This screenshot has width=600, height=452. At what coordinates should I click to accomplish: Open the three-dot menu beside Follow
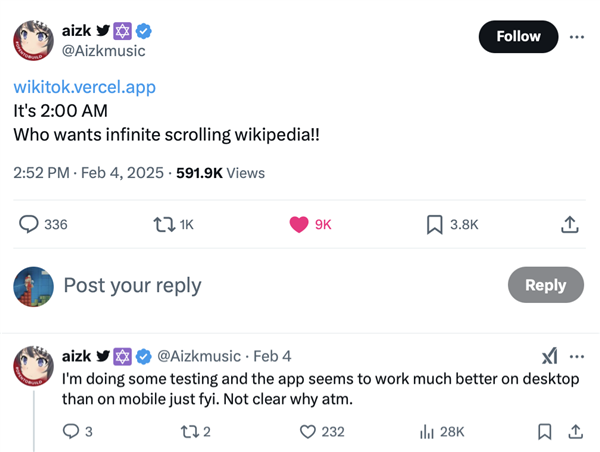(x=576, y=36)
